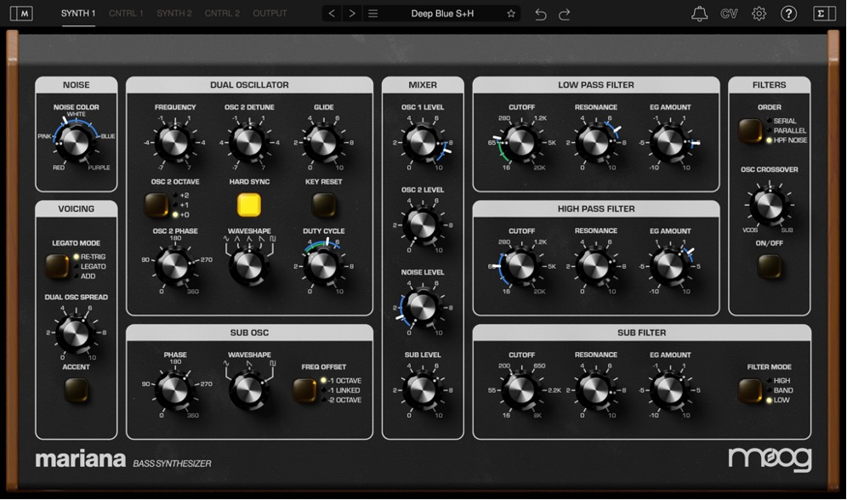The height and width of the screenshot is (500, 847).
Task: Open the CV settings icon
Action: 729,13
